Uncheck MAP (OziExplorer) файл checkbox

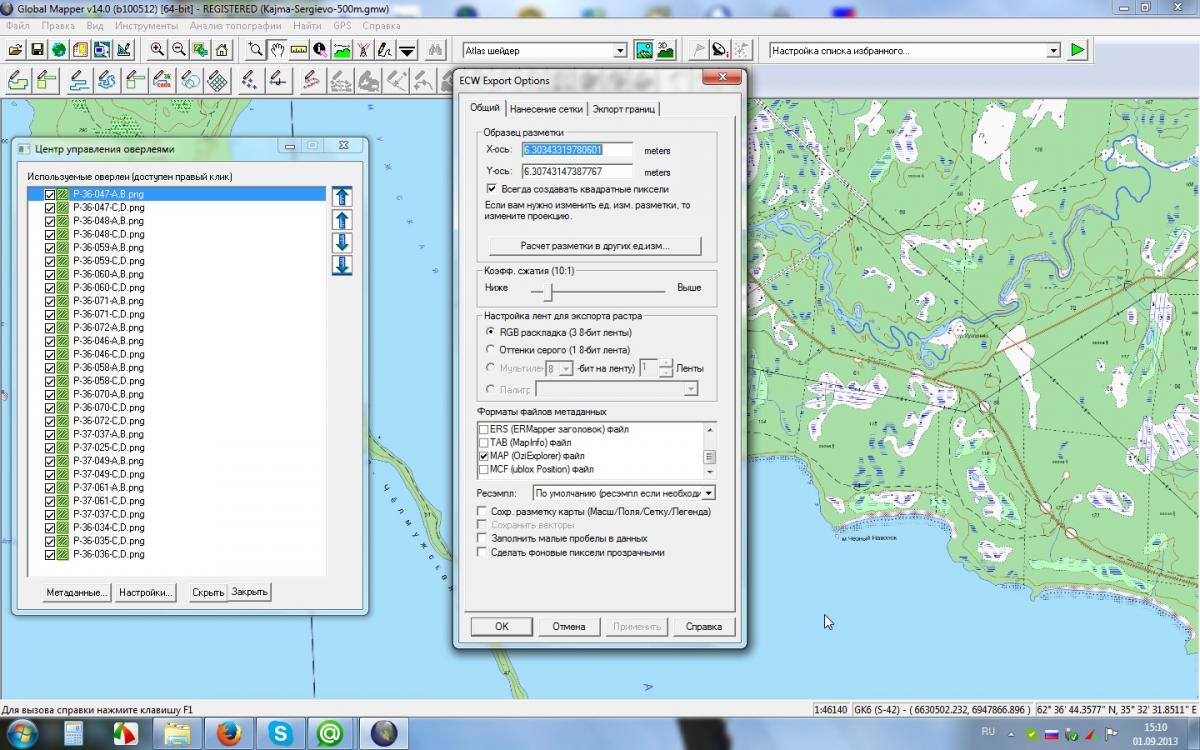[x=484, y=456]
